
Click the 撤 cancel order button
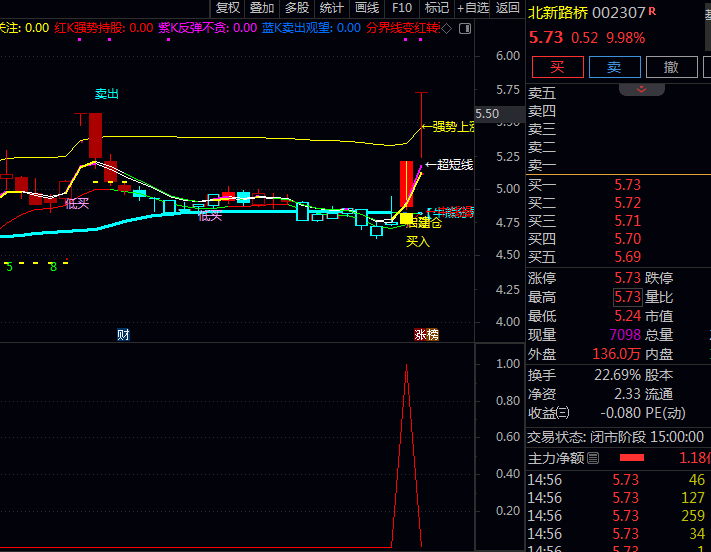pyautogui.click(x=672, y=67)
